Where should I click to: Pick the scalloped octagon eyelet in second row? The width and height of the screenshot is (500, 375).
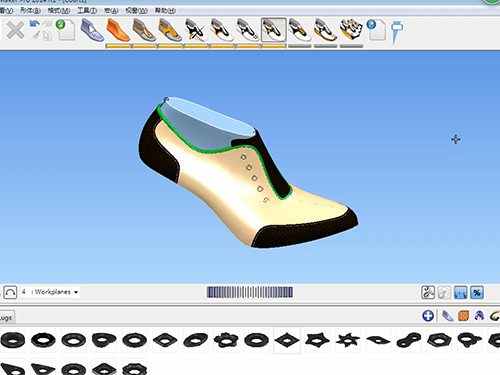(x=135, y=369)
